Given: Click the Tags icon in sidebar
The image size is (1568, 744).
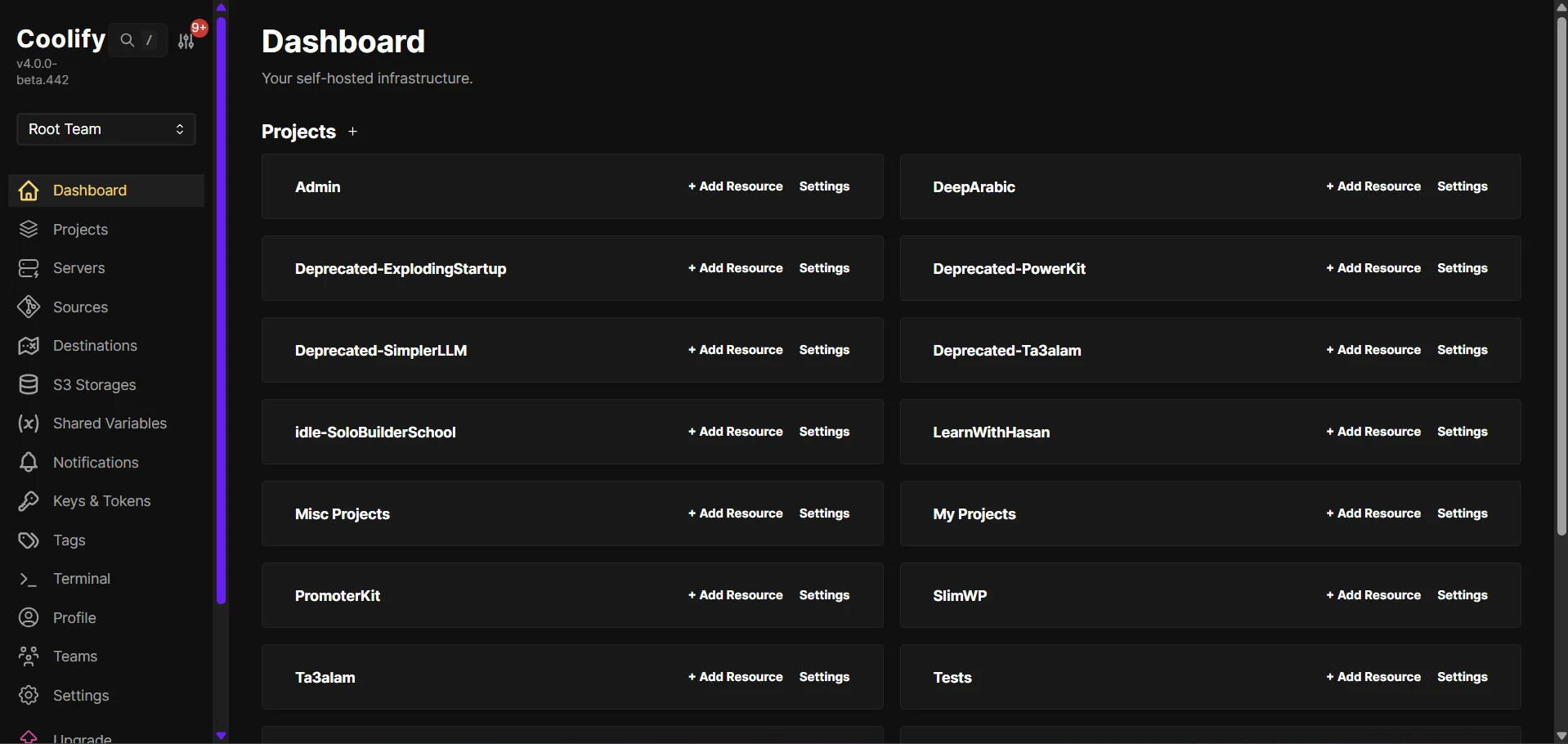Looking at the screenshot, I should point(29,540).
